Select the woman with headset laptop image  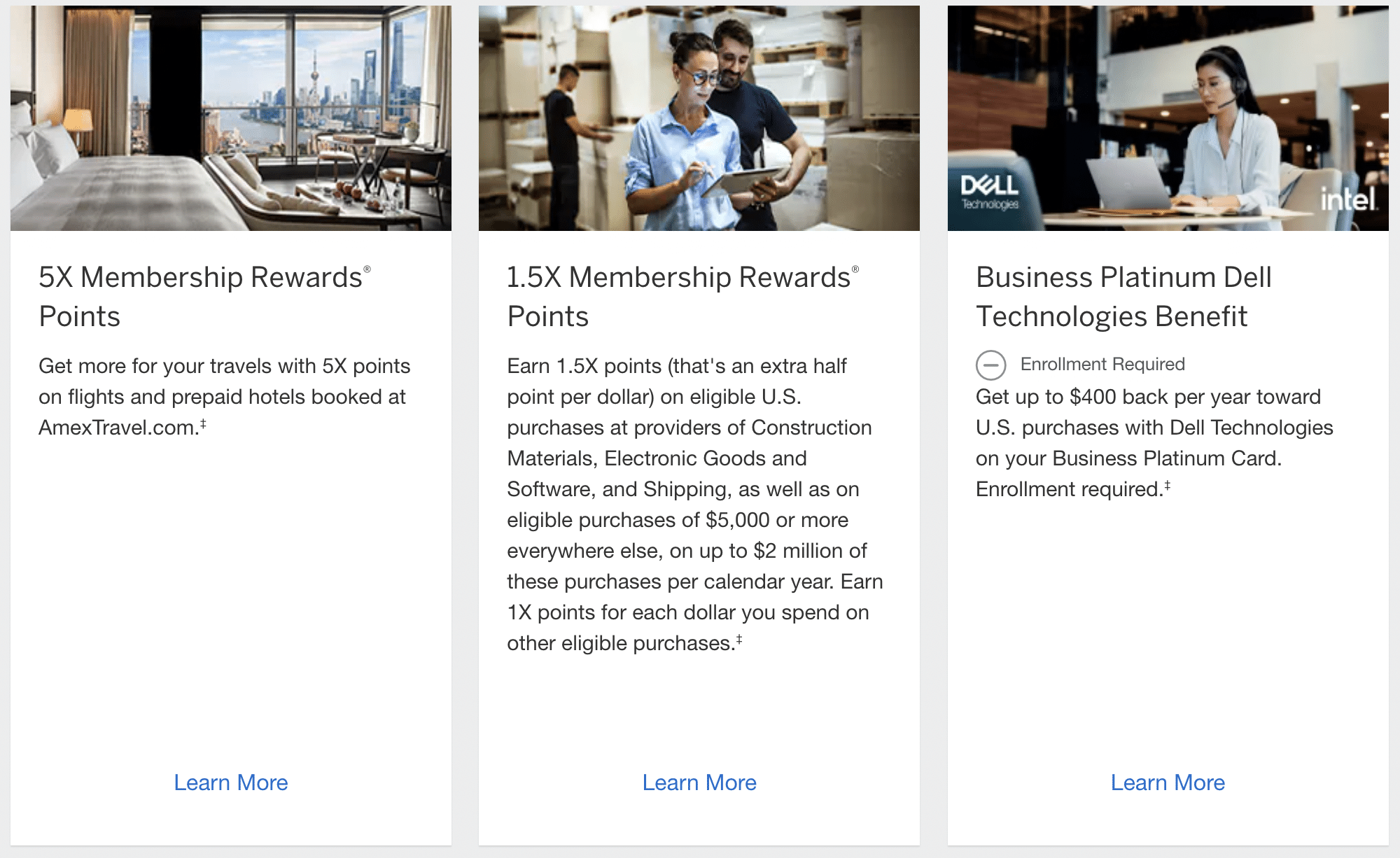pos(1168,118)
